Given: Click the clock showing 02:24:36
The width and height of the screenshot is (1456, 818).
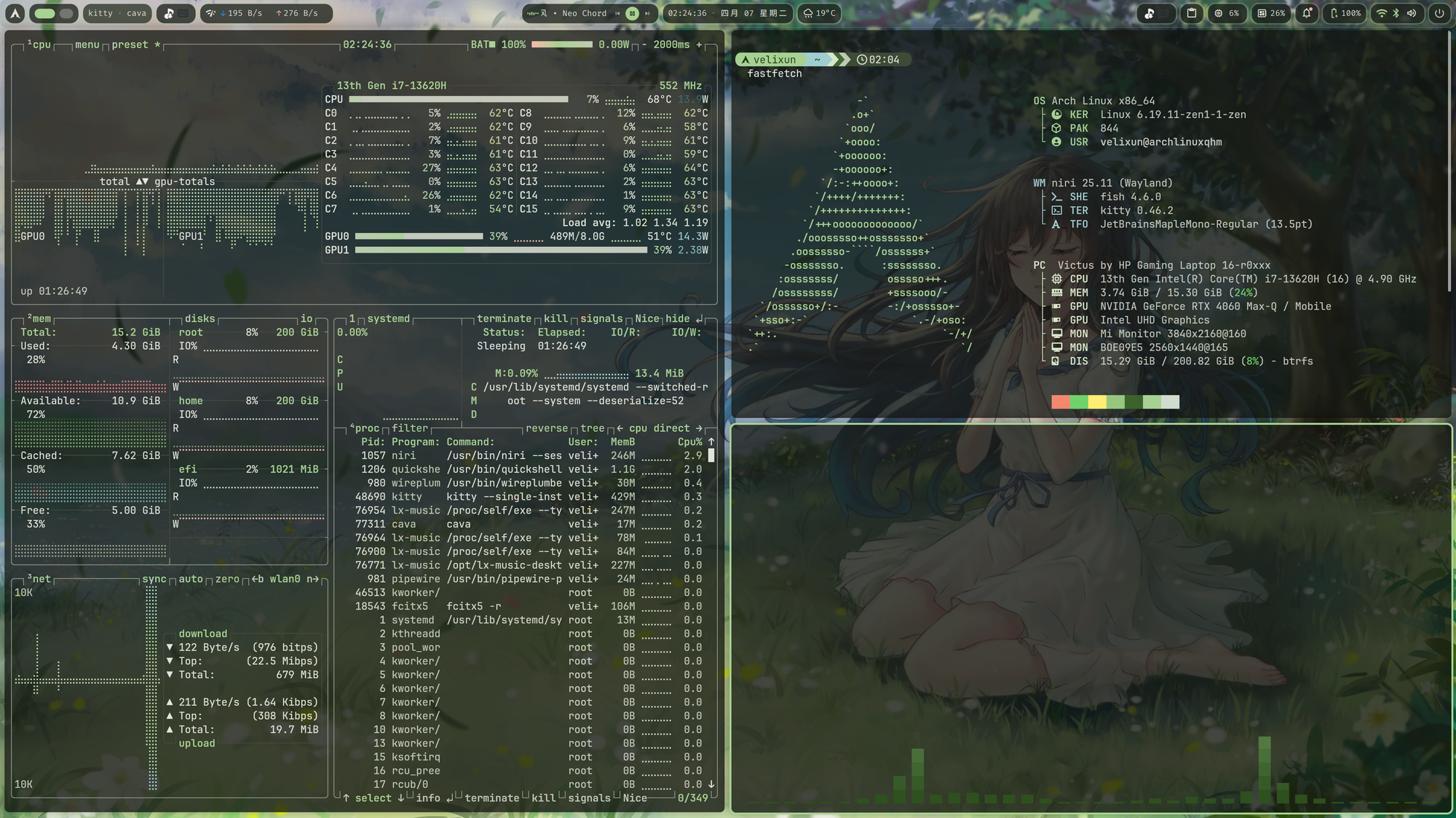Looking at the screenshot, I should point(687,13).
